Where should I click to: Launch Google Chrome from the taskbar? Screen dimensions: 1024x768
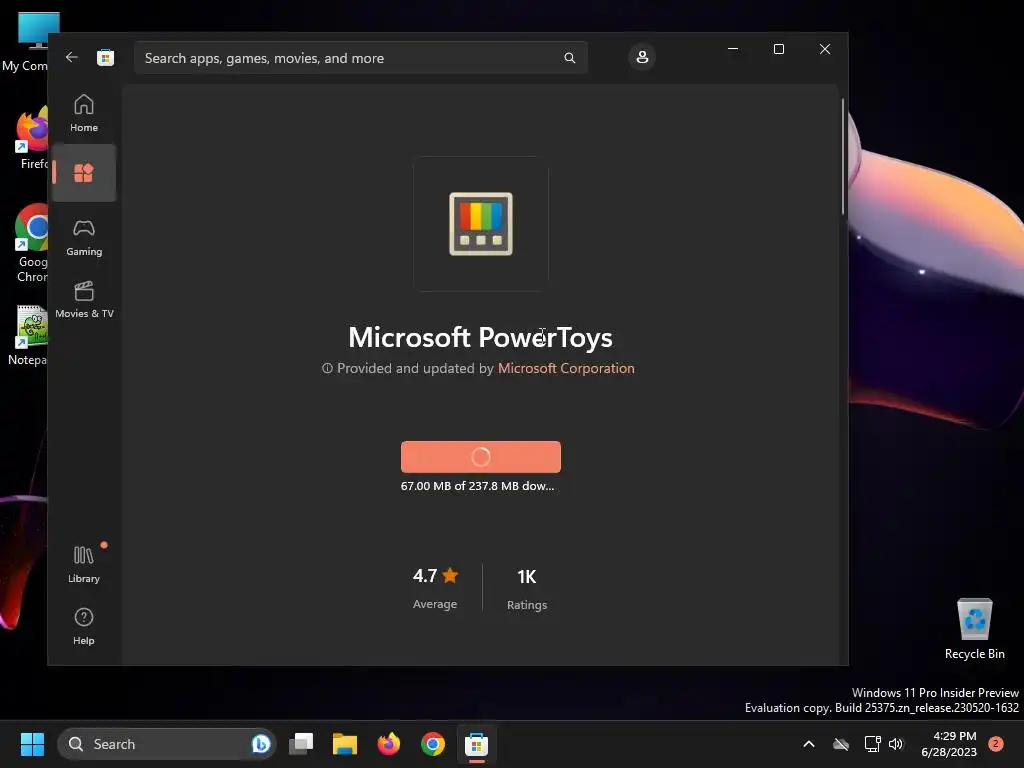pos(432,744)
